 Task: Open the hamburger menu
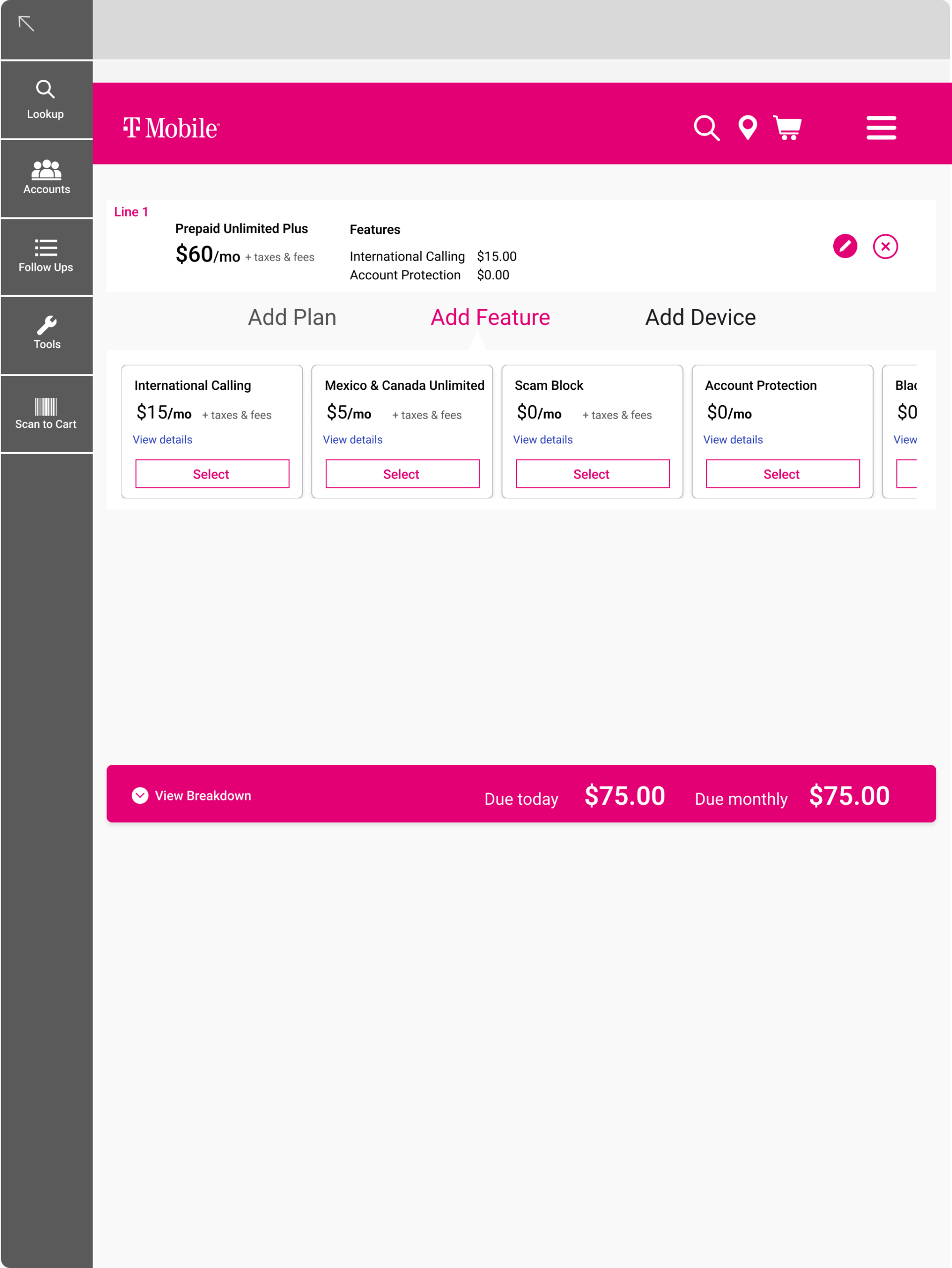coord(880,127)
